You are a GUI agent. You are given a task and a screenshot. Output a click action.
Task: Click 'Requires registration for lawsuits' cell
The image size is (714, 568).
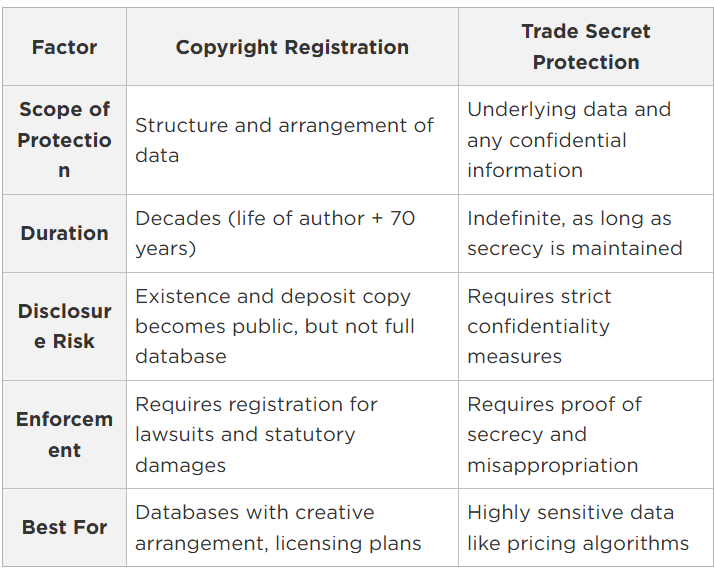point(256,419)
